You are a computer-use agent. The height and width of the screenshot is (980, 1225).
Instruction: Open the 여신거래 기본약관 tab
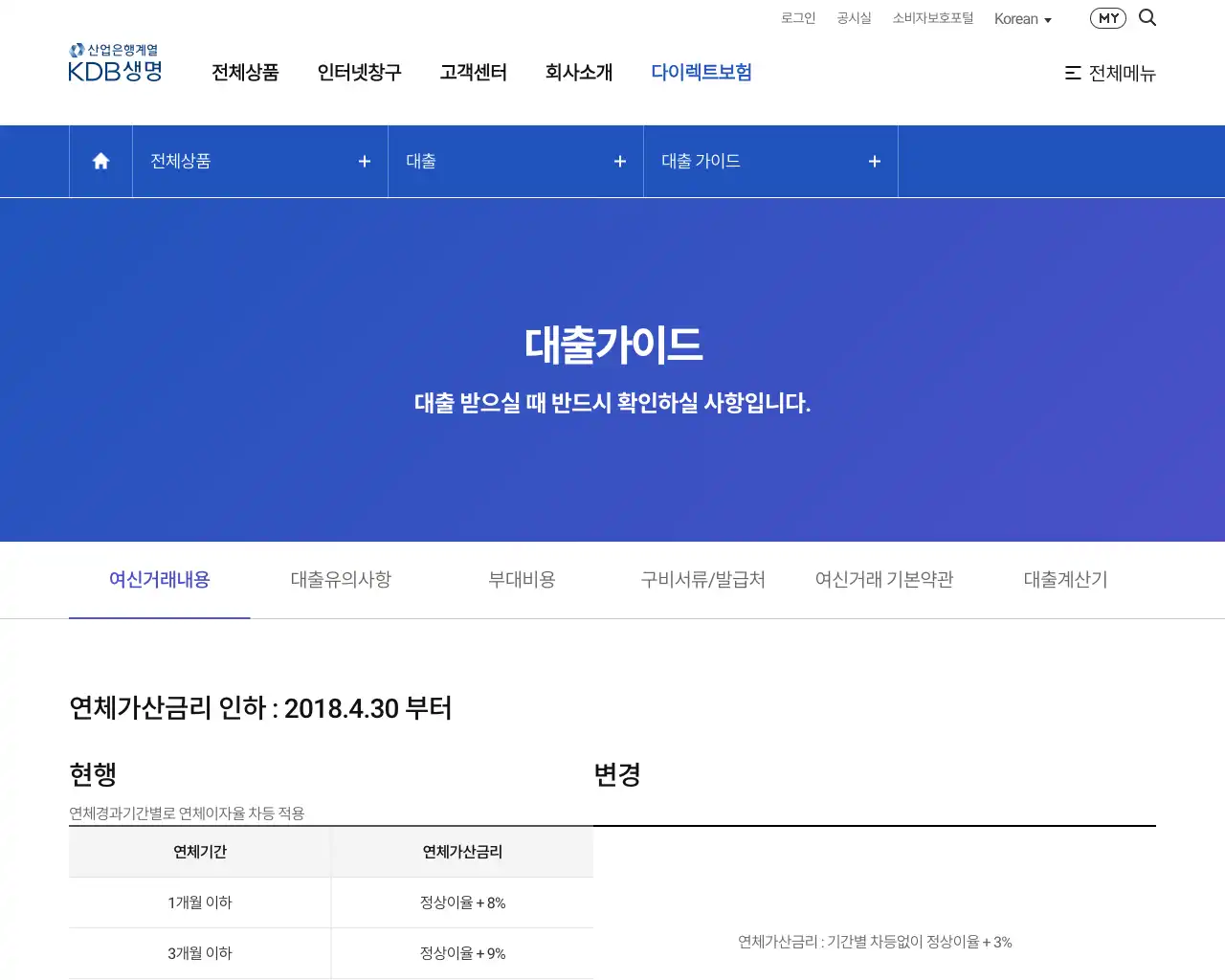pyautogui.click(x=884, y=580)
